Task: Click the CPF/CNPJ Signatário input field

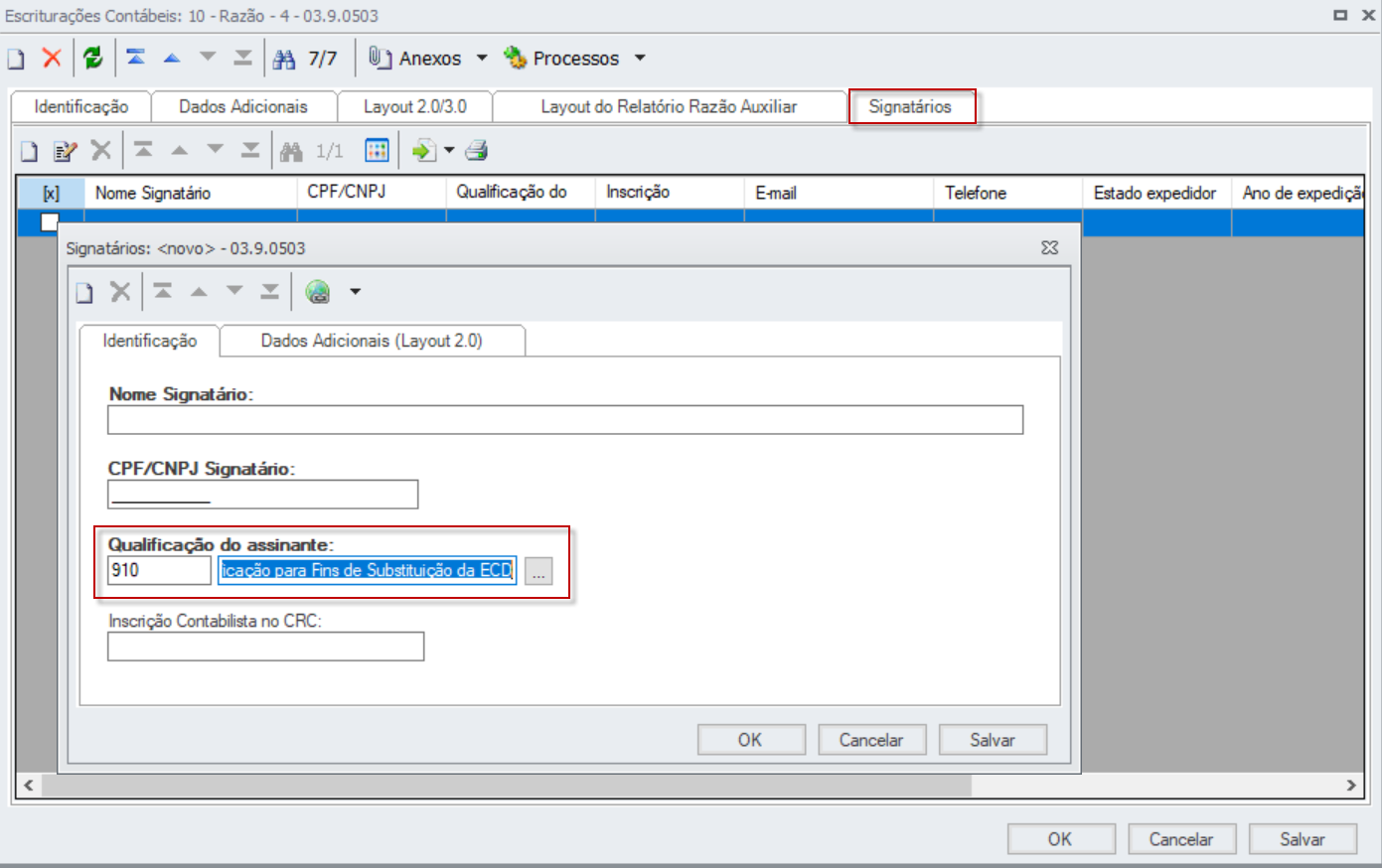Action: (x=262, y=495)
